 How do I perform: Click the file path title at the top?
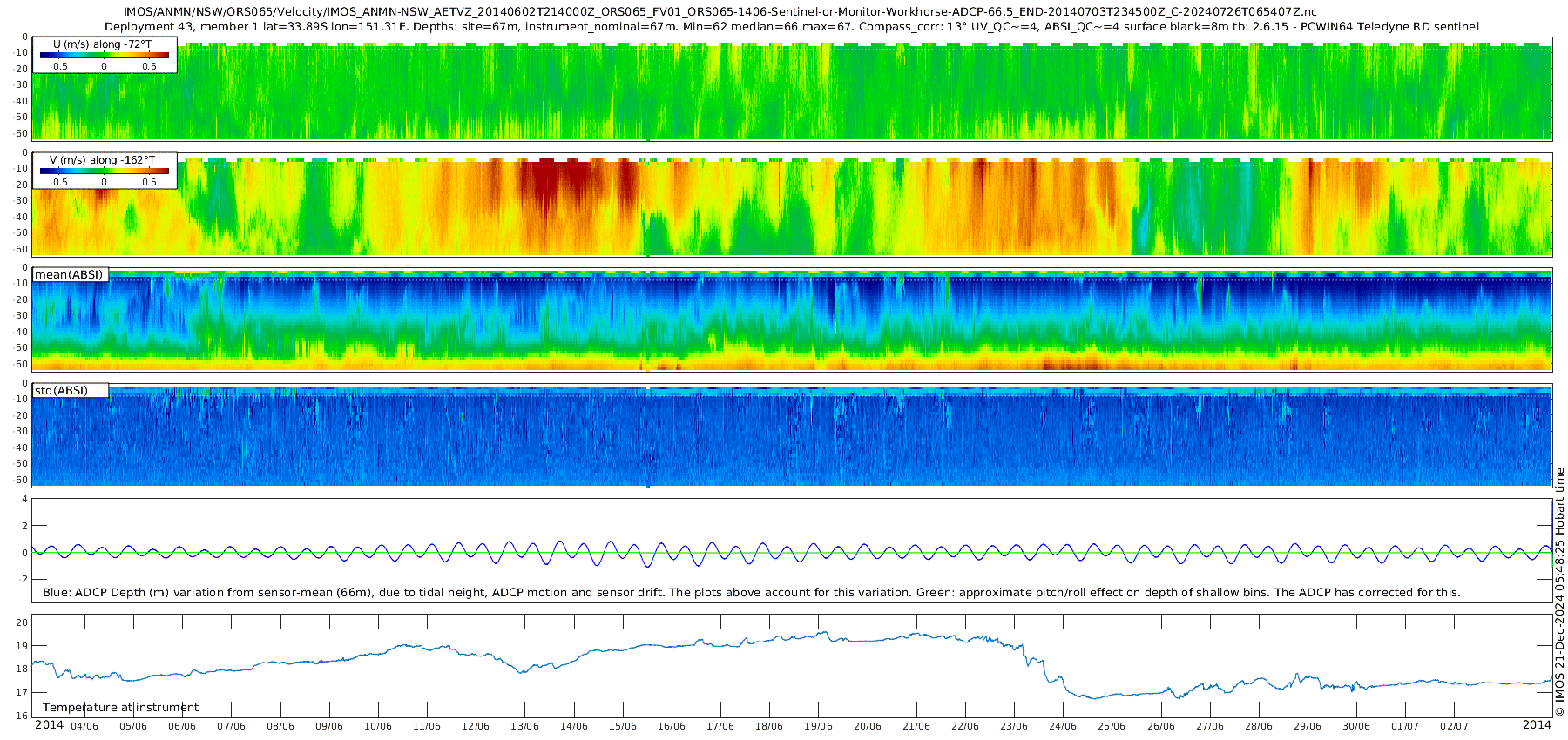coord(720,12)
